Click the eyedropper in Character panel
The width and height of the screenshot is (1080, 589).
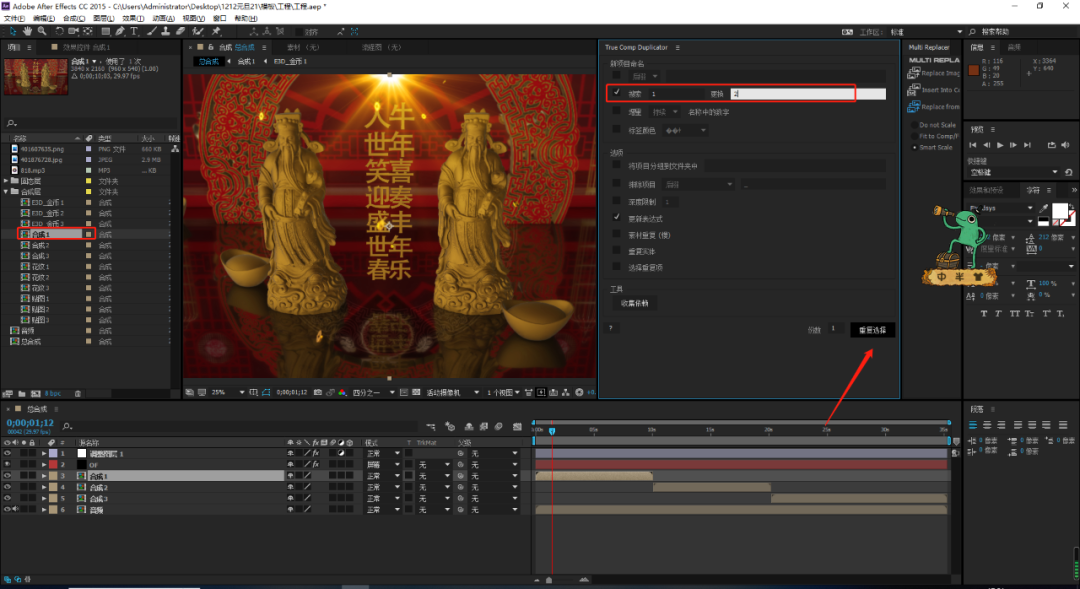[1043, 208]
